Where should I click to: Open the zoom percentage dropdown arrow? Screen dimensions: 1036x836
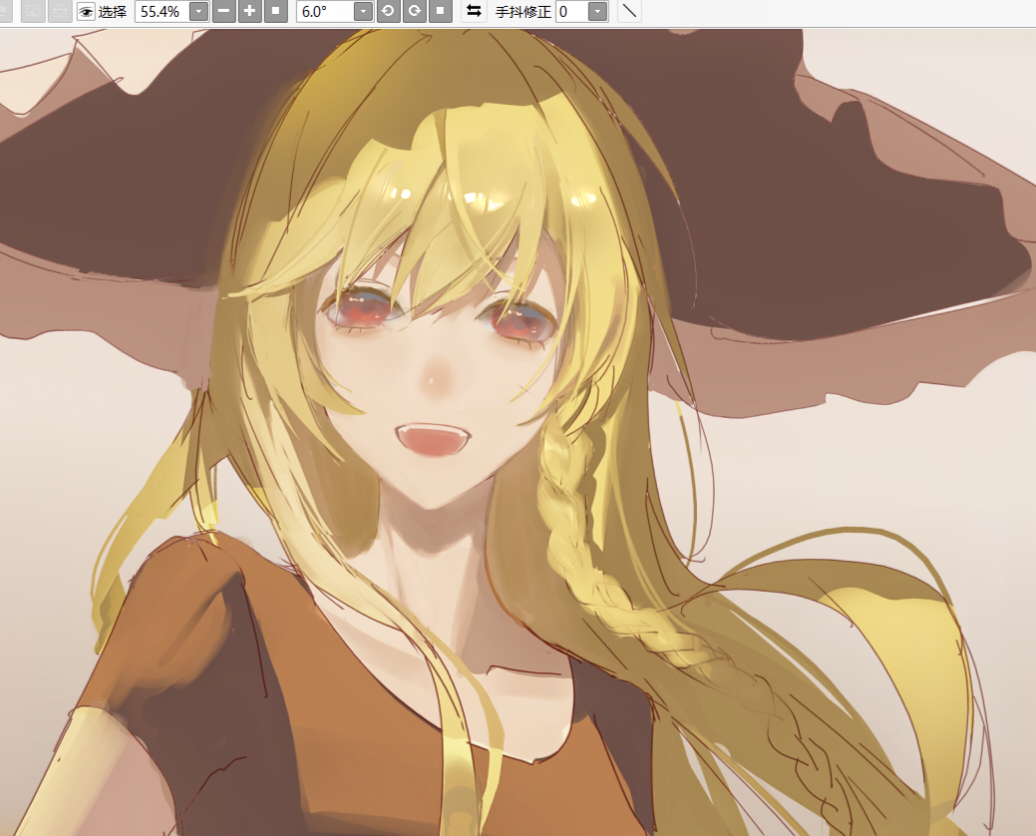(x=198, y=12)
